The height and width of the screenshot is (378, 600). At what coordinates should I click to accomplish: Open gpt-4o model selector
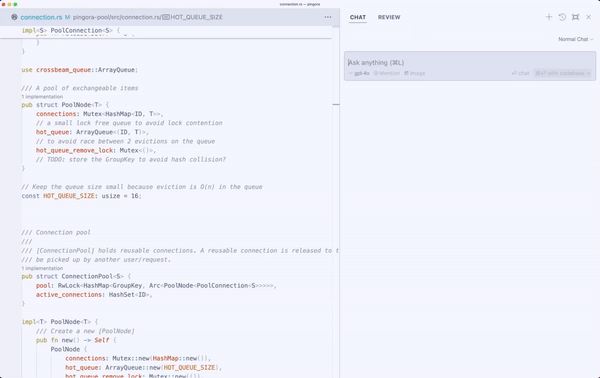[x=359, y=73]
